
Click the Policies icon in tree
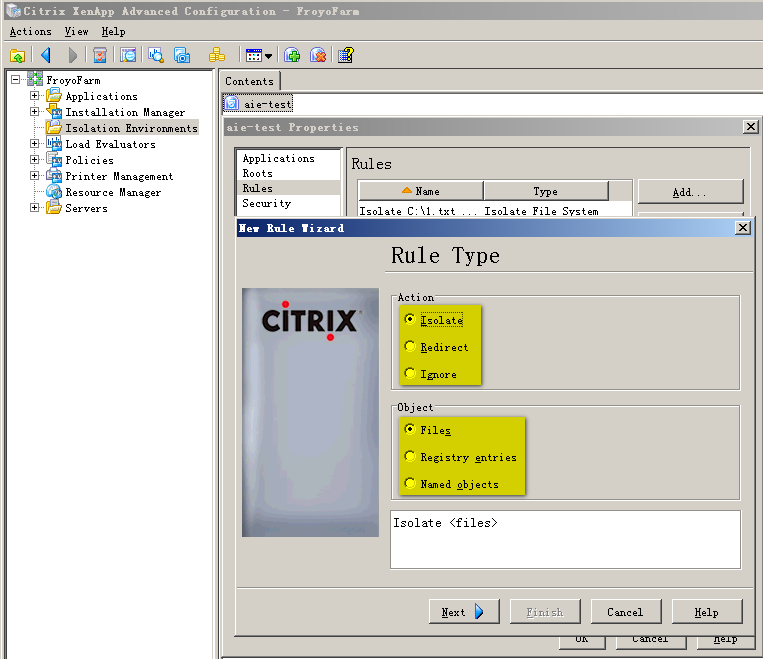[54, 160]
